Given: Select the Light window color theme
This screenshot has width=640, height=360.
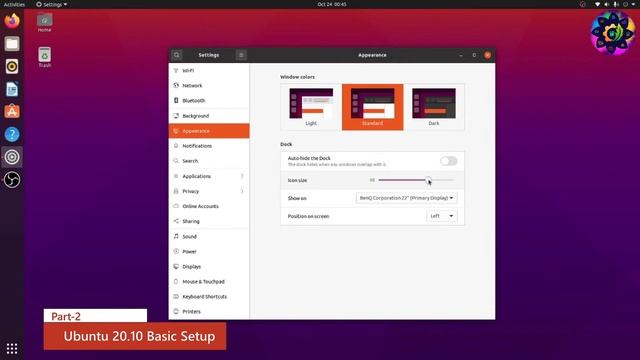Looking at the screenshot, I should (311, 107).
